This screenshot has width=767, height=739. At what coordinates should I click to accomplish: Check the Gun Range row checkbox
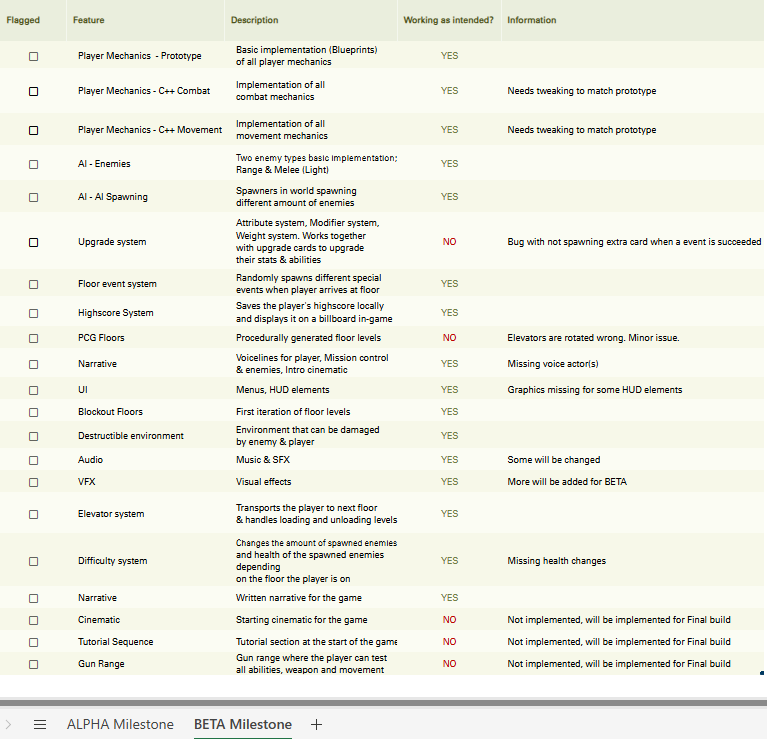[33, 664]
